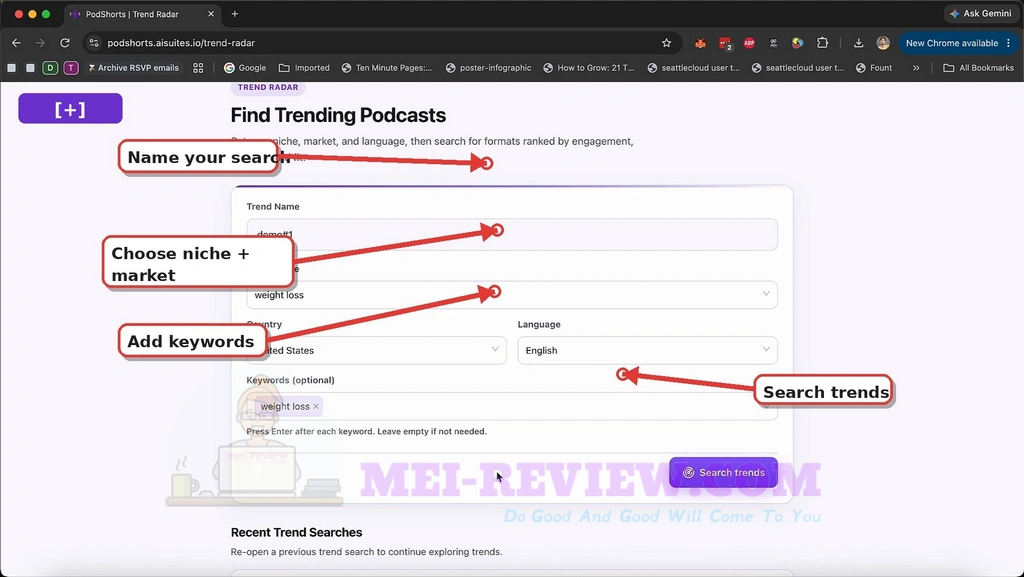Click the purple [+] sidebar button
Image resolution: width=1024 pixels, height=577 pixels.
tap(71, 108)
